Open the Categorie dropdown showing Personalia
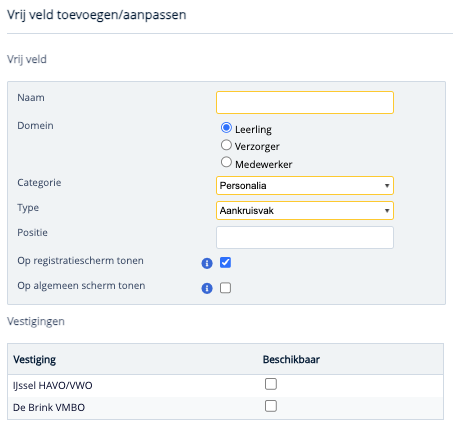 pos(305,186)
